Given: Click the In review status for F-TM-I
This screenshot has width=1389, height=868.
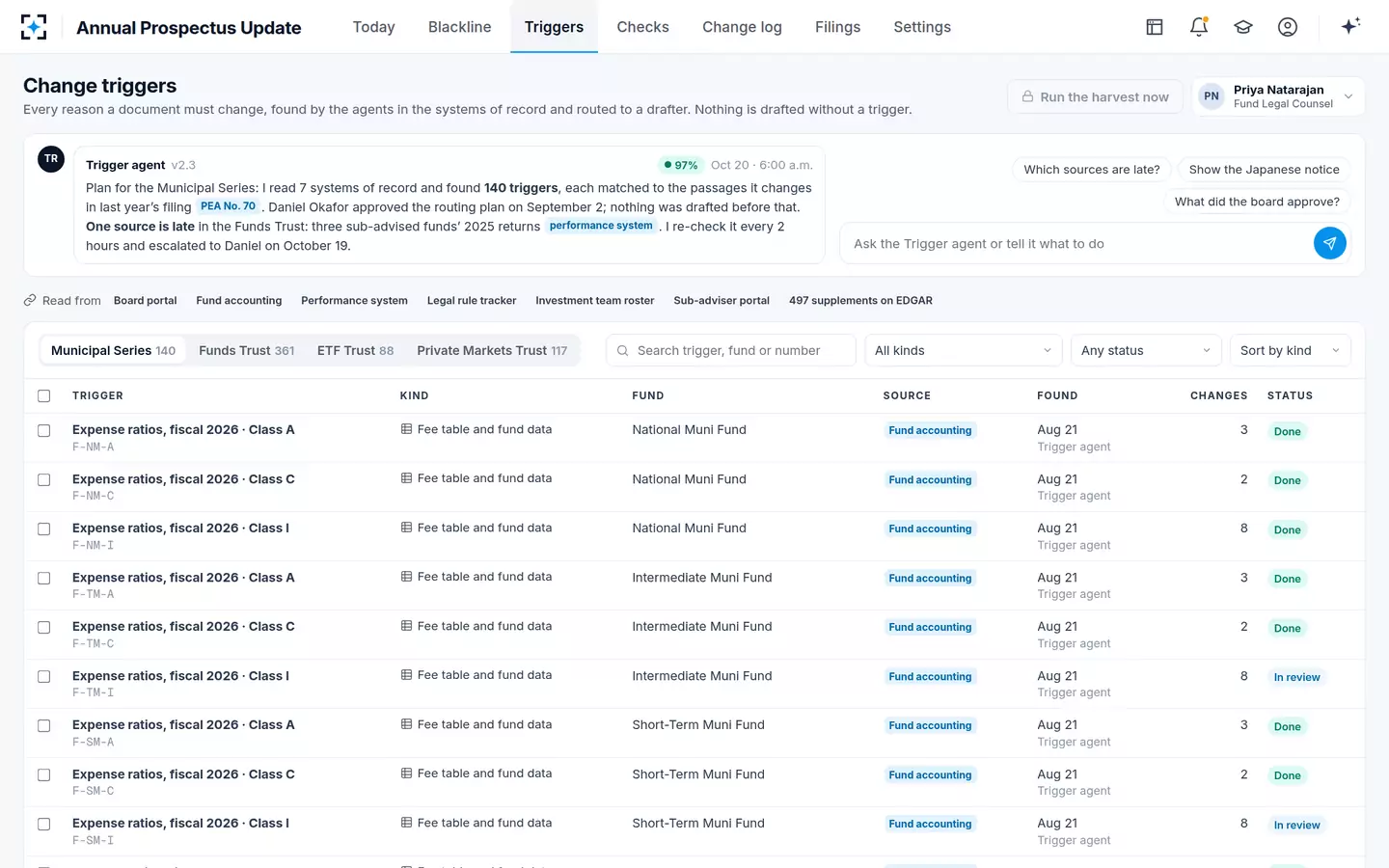Looking at the screenshot, I should tap(1296, 677).
